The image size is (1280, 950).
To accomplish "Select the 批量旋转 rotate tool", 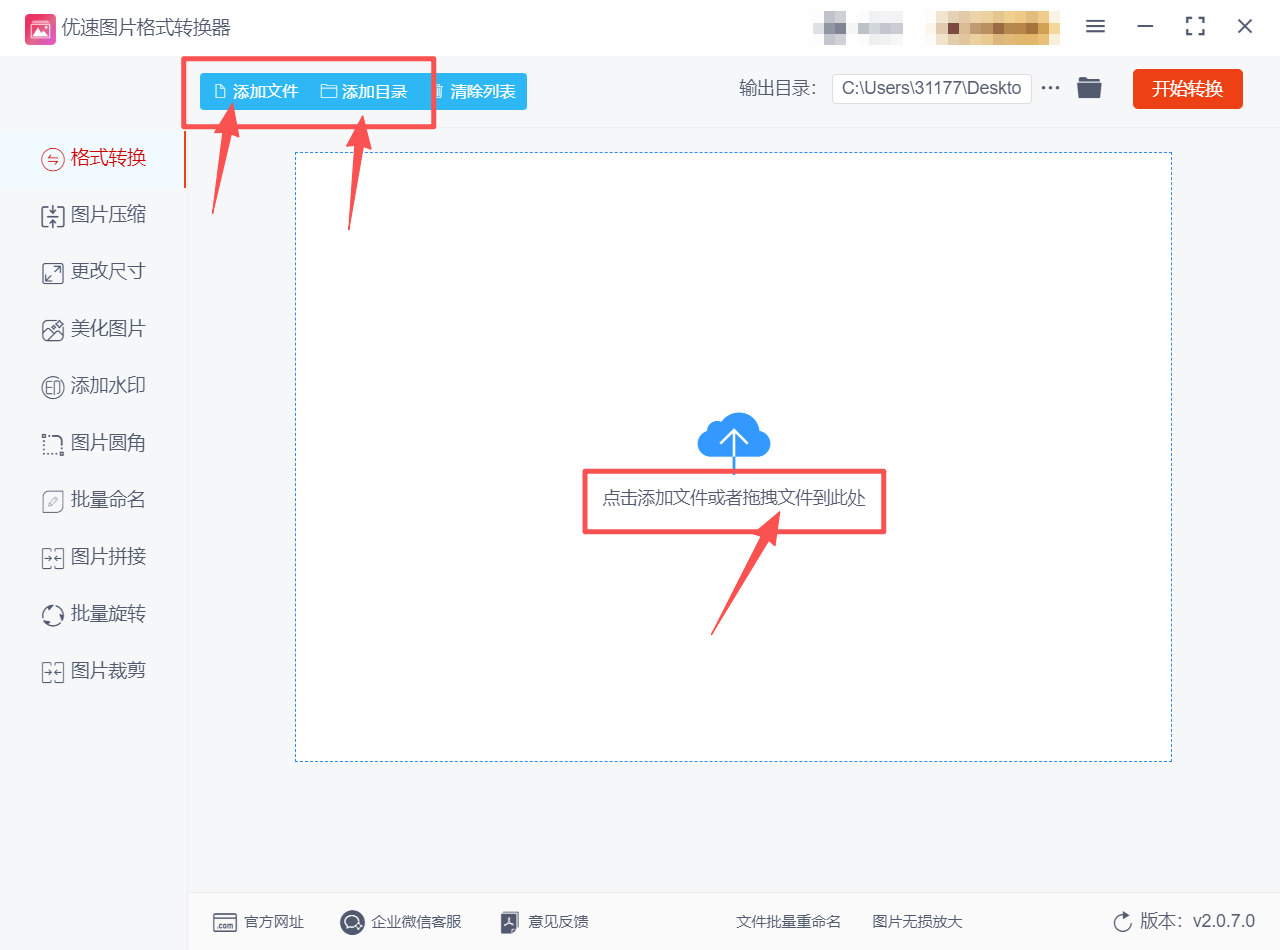I will pyautogui.click(x=95, y=613).
